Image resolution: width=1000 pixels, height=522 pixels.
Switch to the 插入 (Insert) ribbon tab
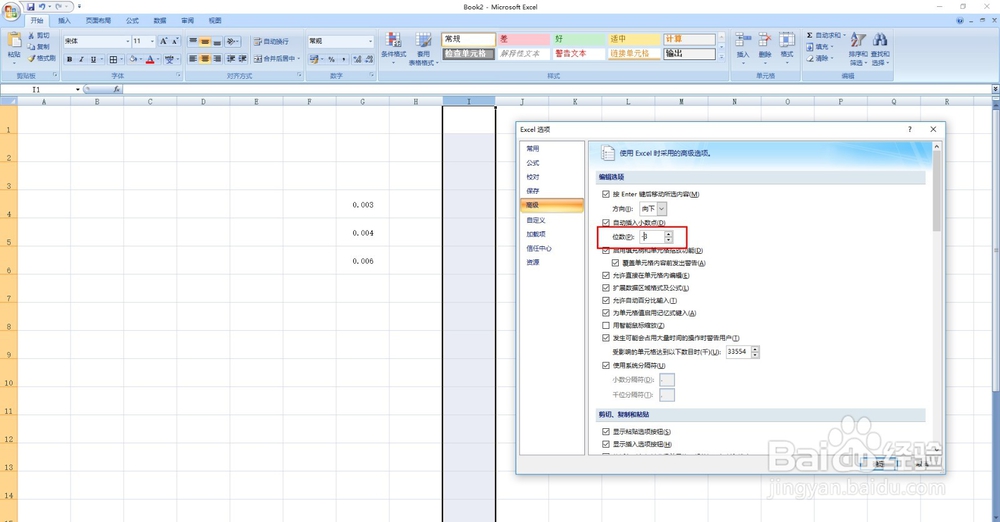point(64,20)
